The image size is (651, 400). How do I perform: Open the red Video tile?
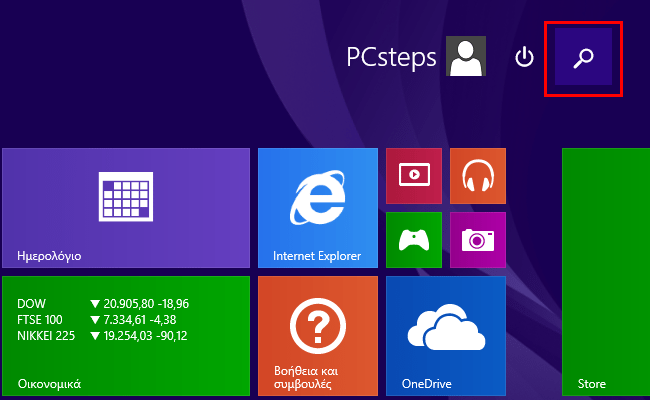[x=414, y=176]
